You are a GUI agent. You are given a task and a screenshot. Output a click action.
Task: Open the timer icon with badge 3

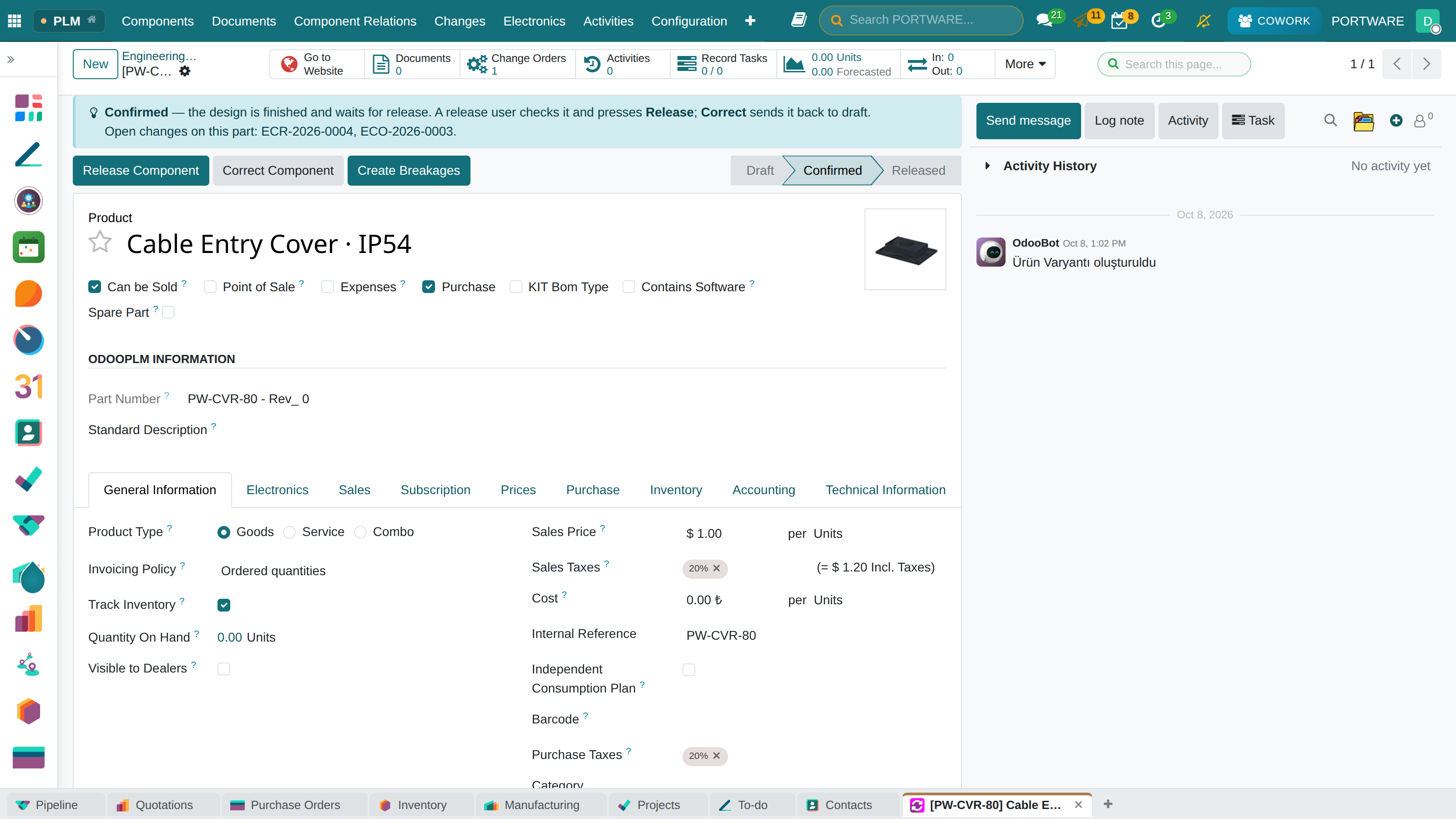pyautogui.click(x=1158, y=21)
